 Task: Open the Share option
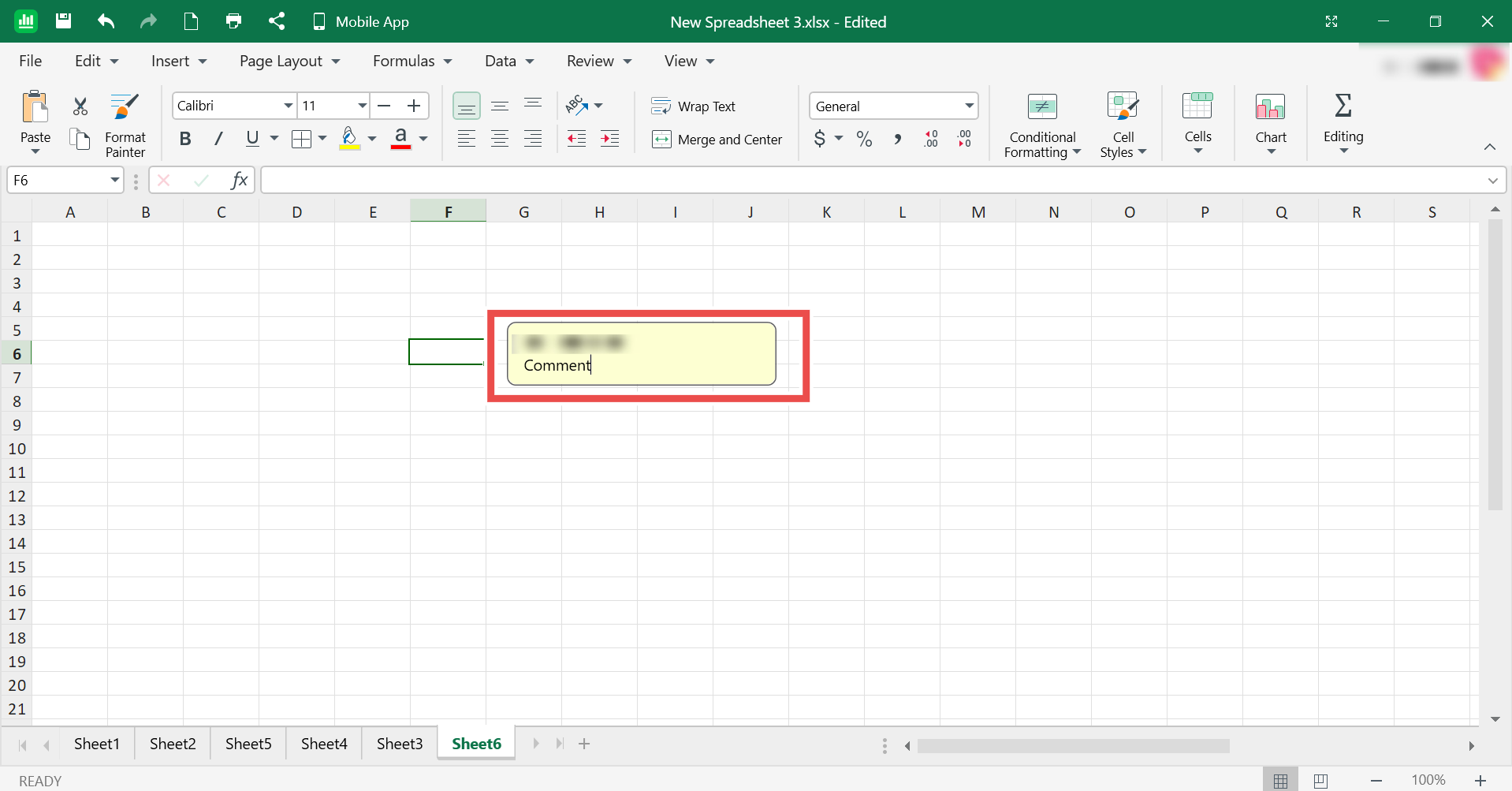pyautogui.click(x=276, y=21)
